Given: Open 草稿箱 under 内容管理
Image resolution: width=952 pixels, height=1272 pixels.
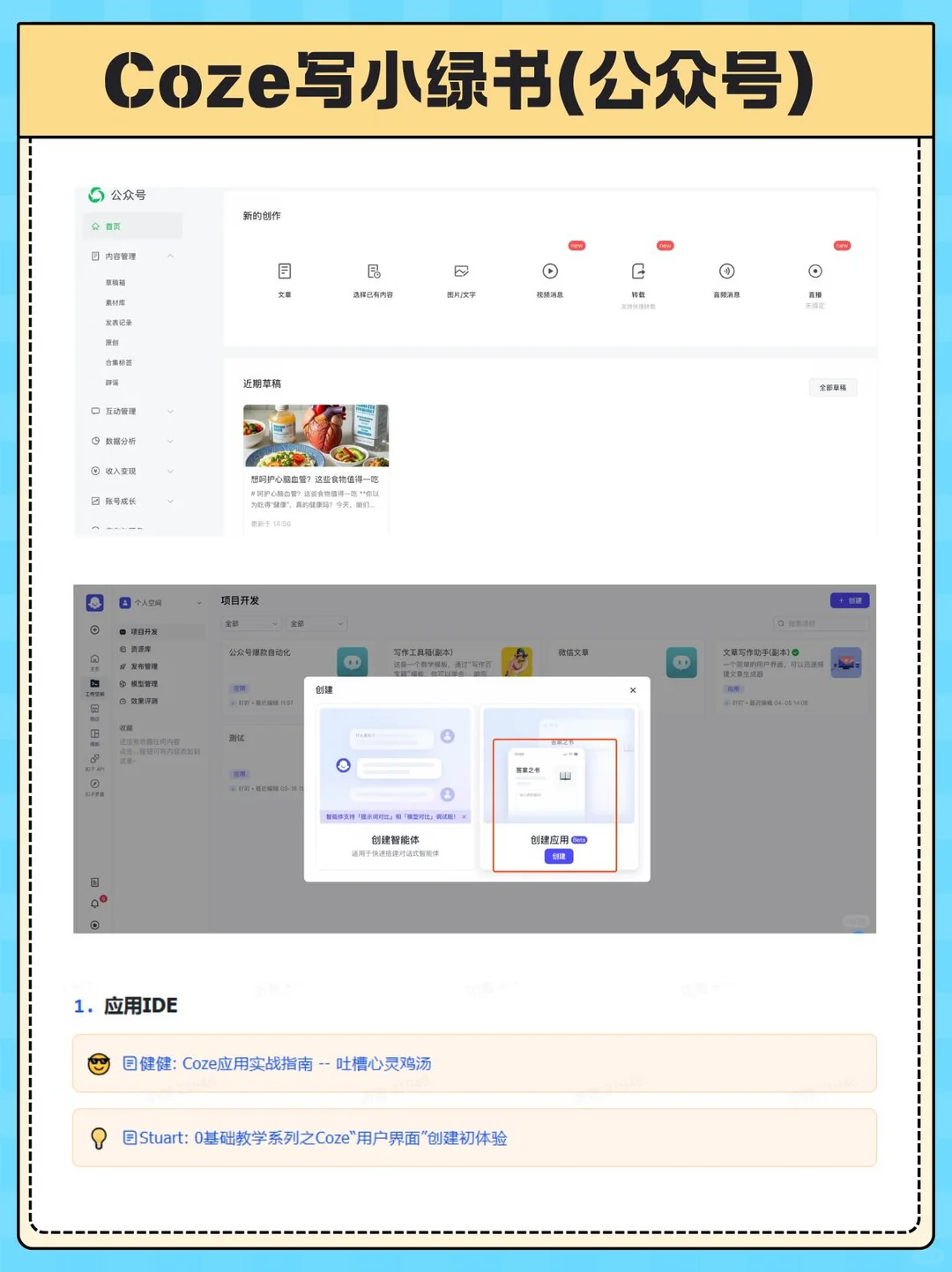Looking at the screenshot, I should (115, 283).
